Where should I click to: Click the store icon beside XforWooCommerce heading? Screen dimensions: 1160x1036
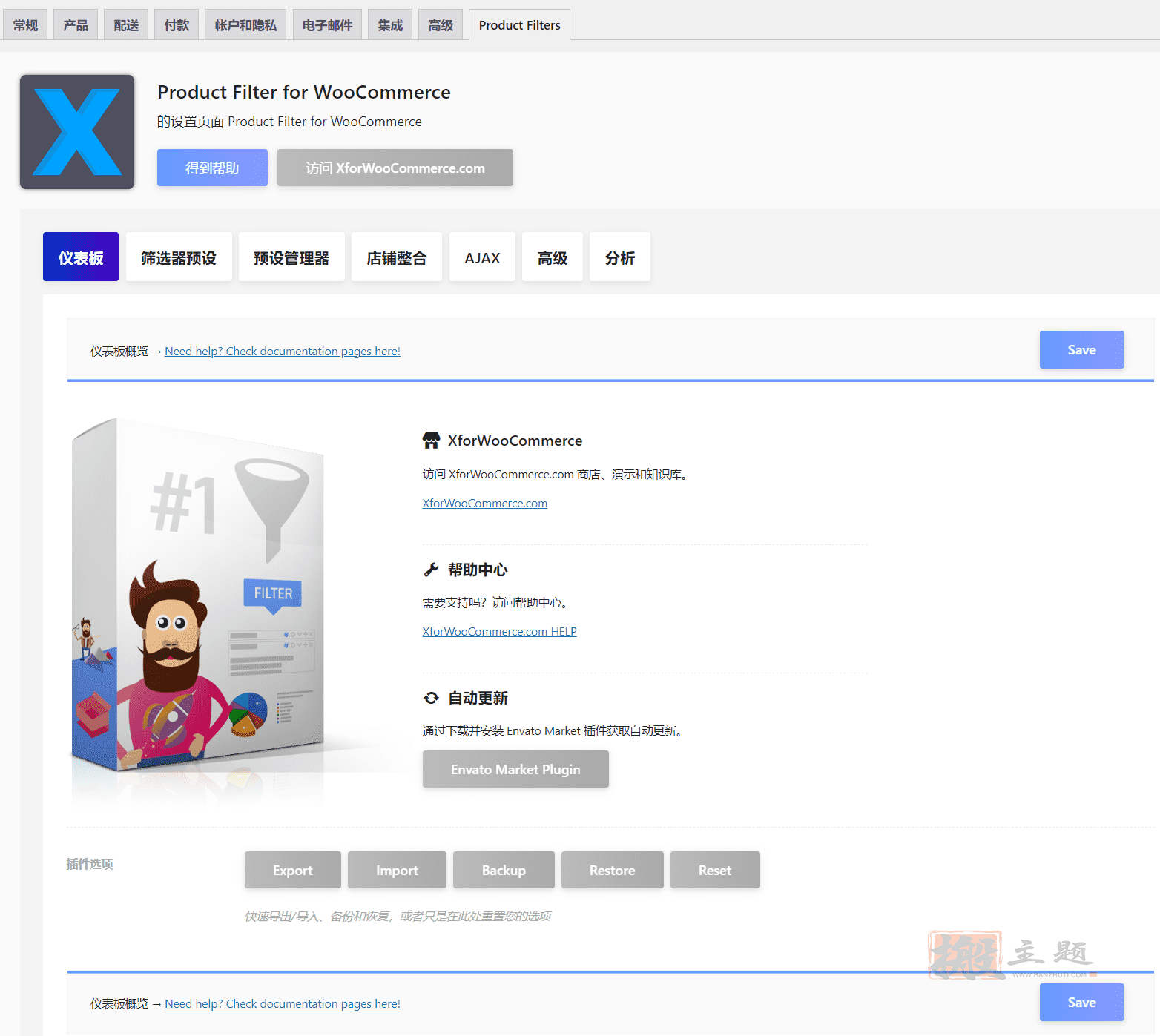431,441
